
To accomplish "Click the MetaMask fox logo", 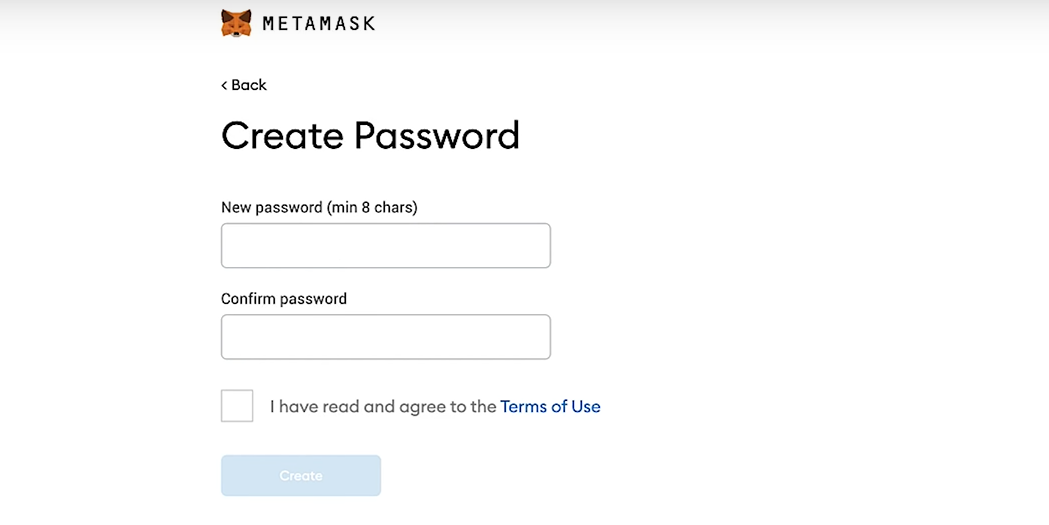I will coord(236,23).
